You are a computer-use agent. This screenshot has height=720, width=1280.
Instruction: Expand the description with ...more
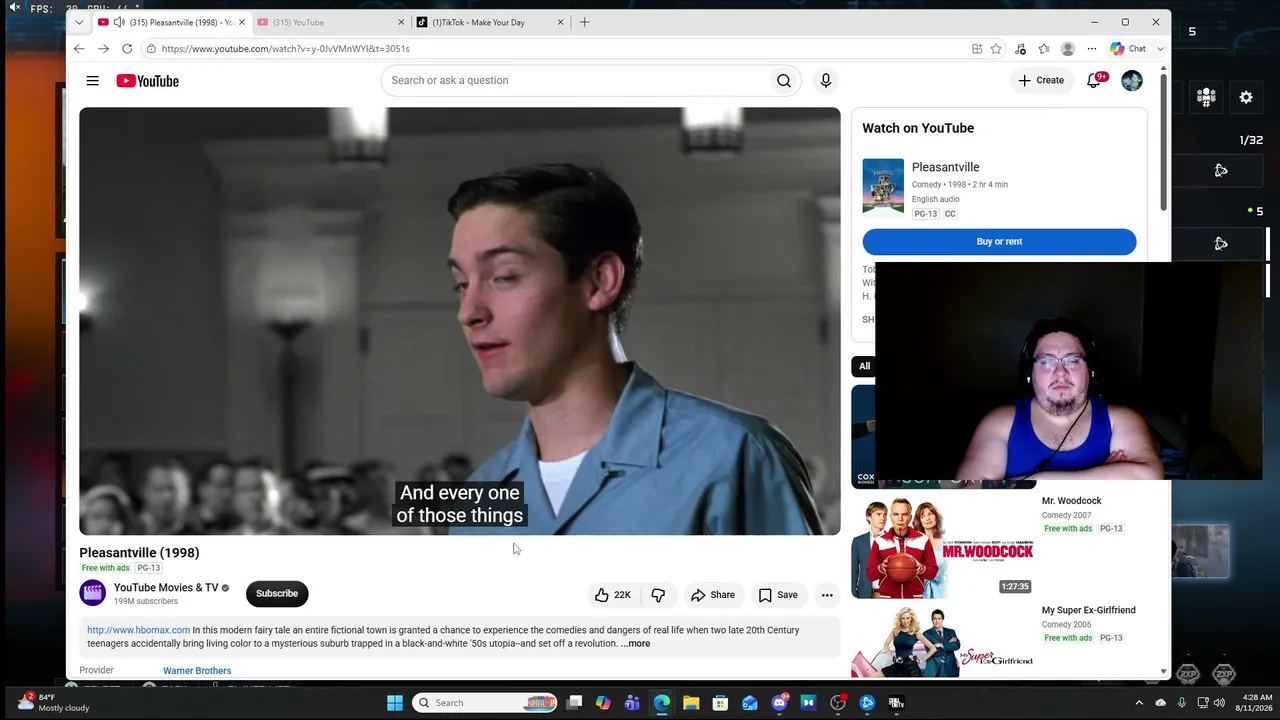tap(635, 644)
